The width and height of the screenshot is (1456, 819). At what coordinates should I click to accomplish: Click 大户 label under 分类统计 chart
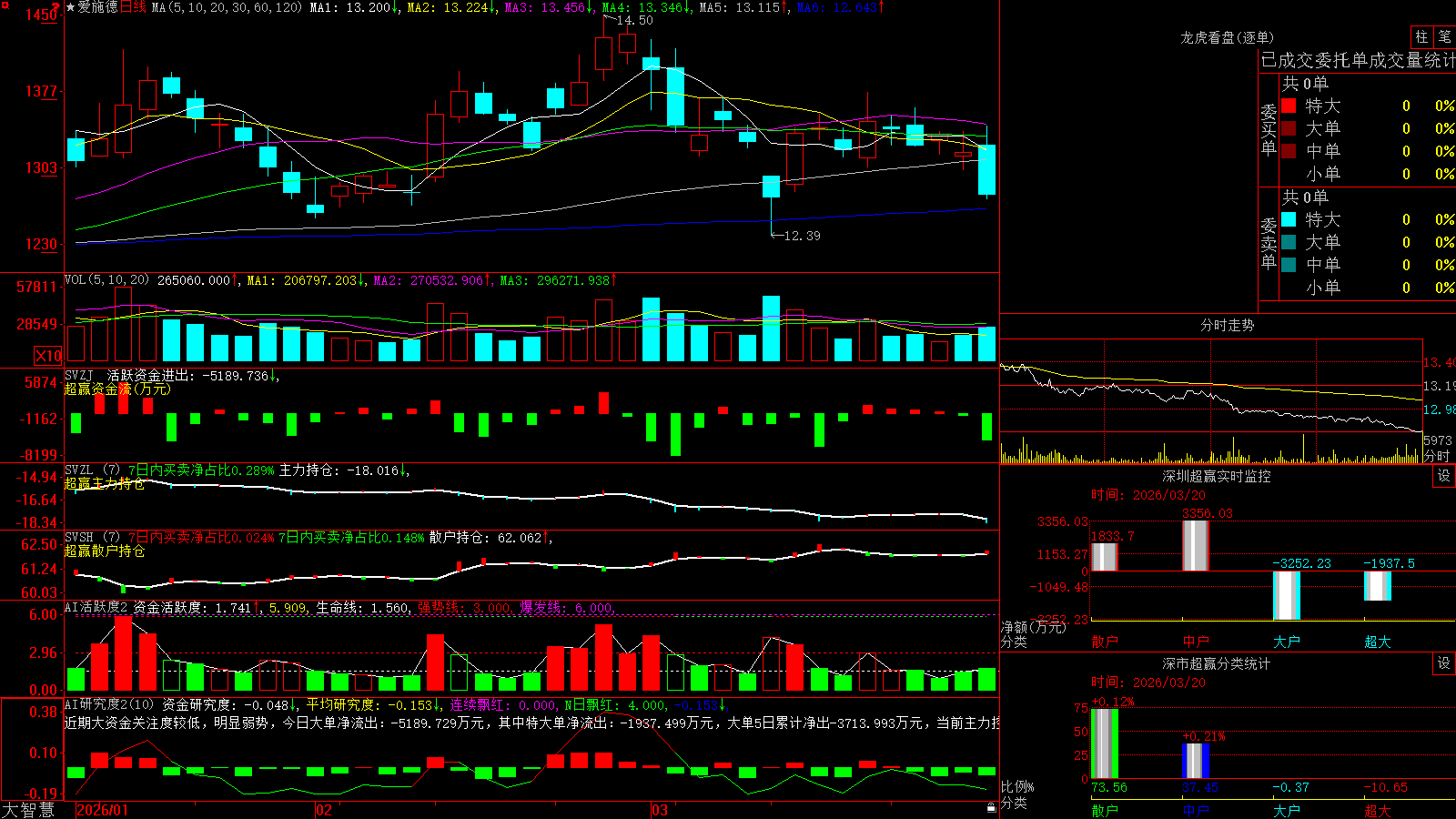coord(1287,810)
